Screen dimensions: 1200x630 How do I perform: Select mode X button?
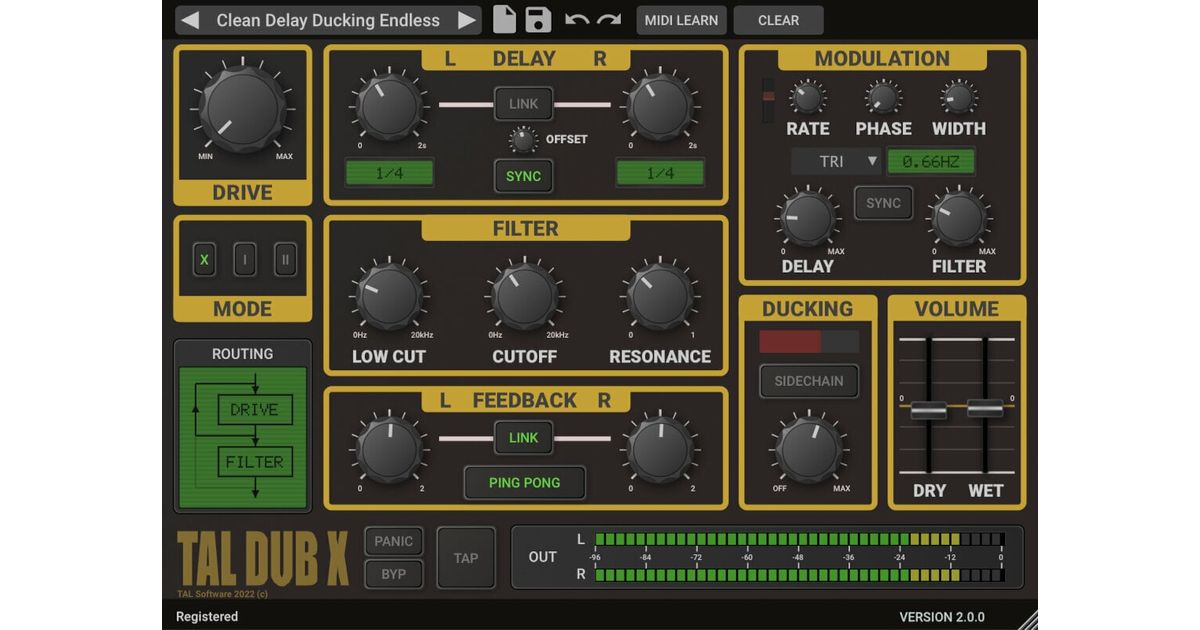(204, 260)
